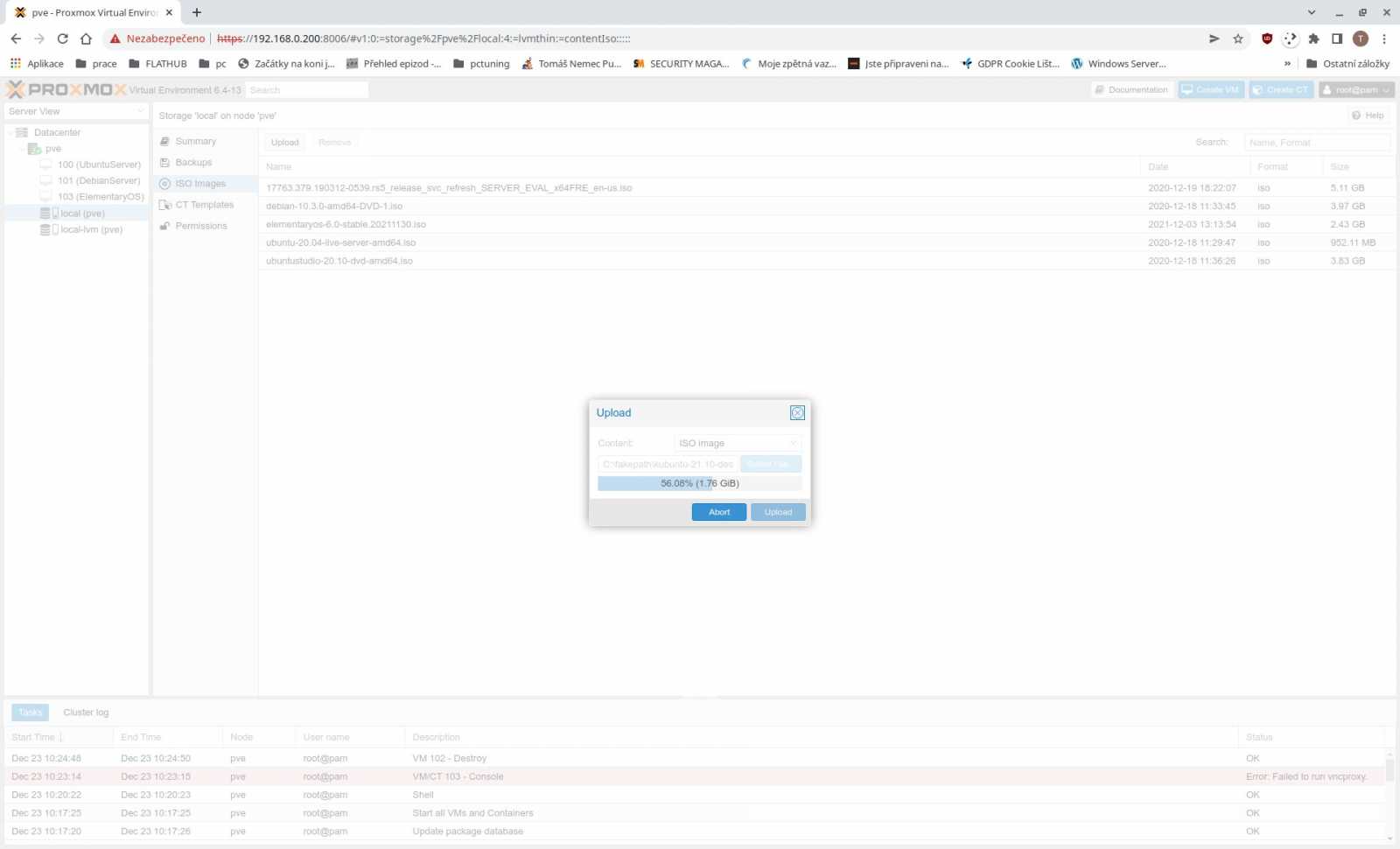Open the FLATHUB bookmark folder

pyautogui.click(x=157, y=64)
